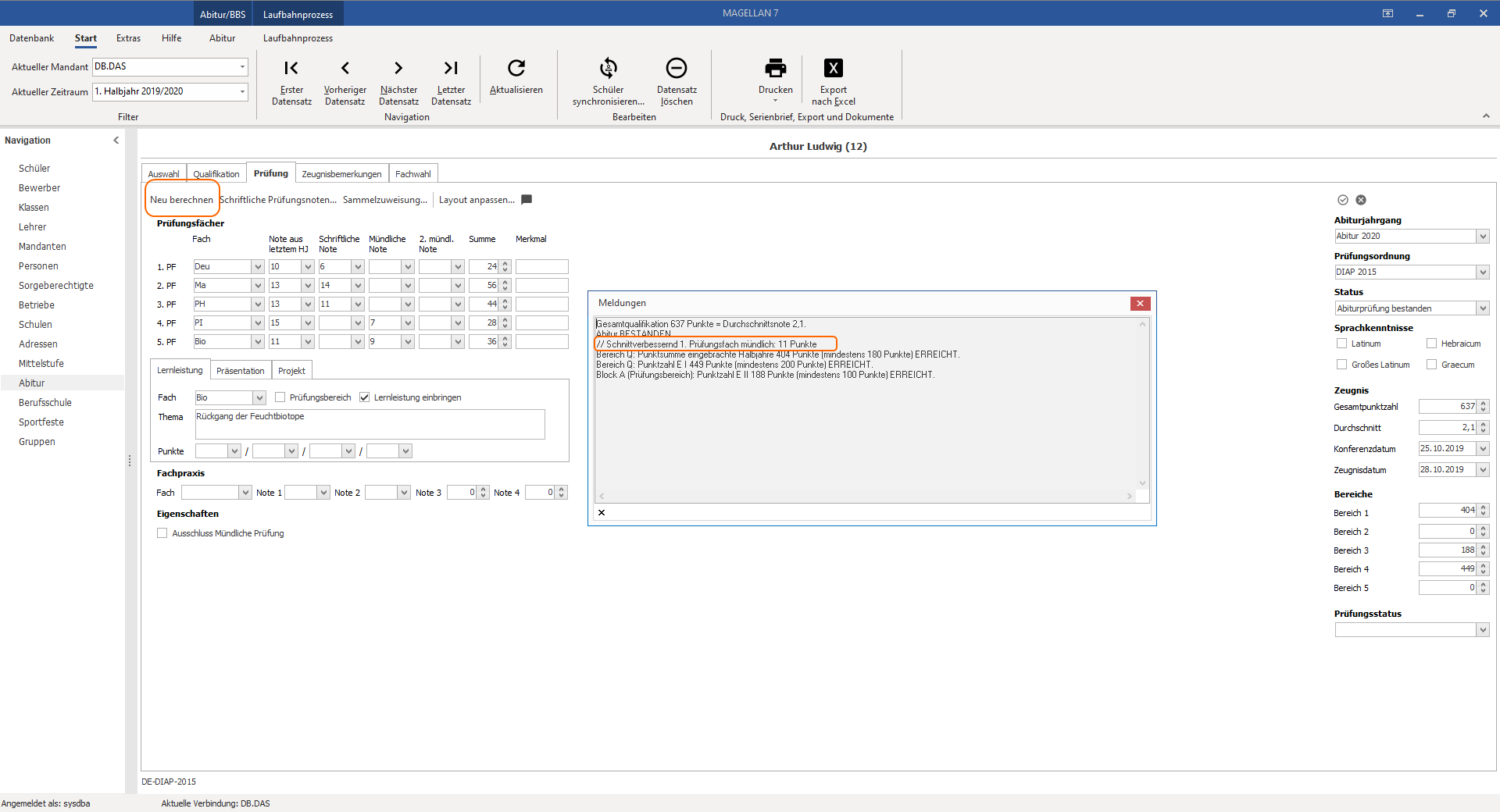
Task: Go to the previous record (Vorheriger Datensatz)
Action: point(345,68)
